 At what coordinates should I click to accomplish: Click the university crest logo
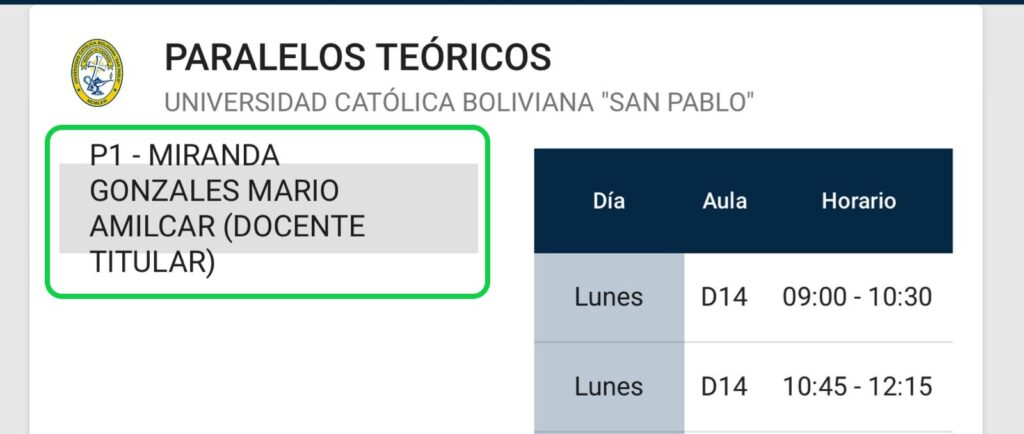point(97,73)
